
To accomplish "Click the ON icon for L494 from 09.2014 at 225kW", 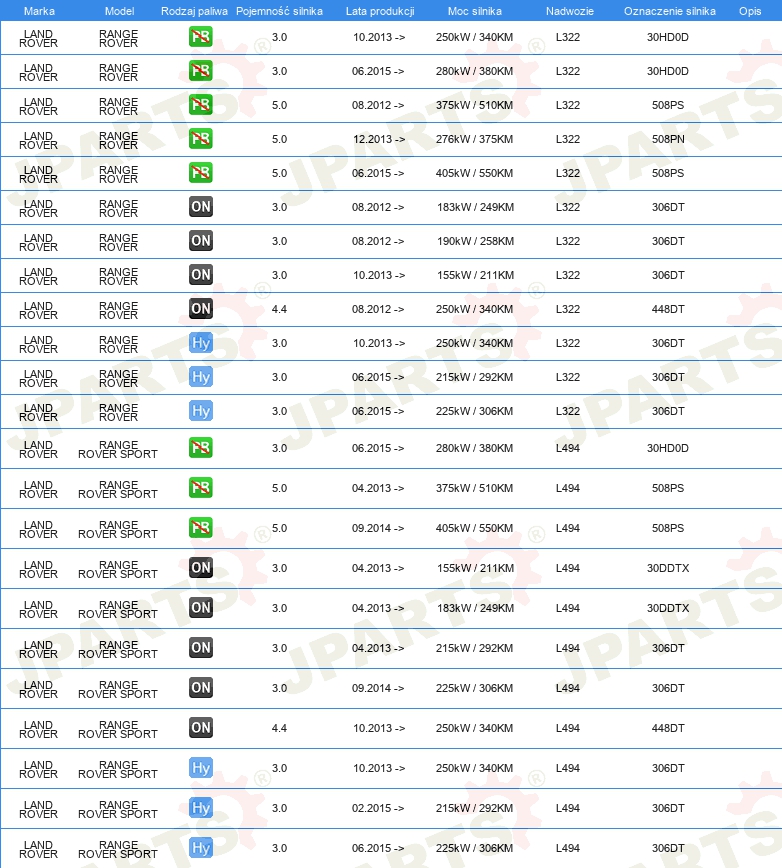I will click(201, 688).
